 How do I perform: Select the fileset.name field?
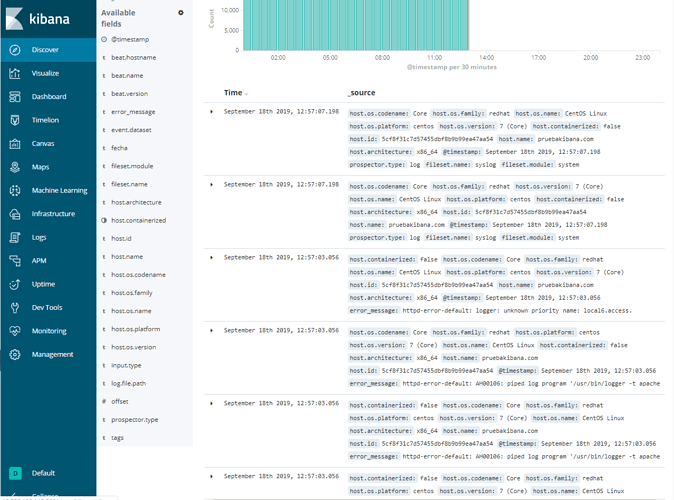click(x=129, y=184)
